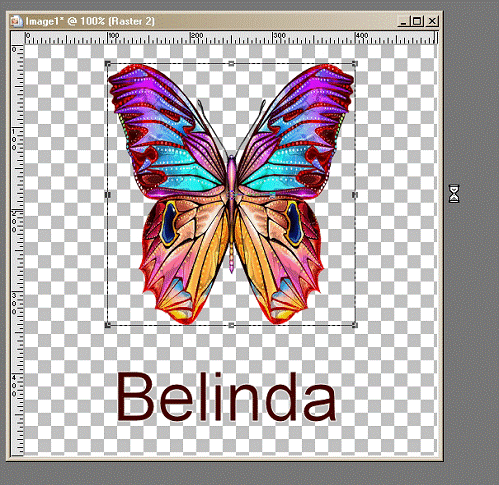This screenshot has height=485, width=499.
Task: Click the 300 mark on vertical ruler
Action: coord(14,303)
